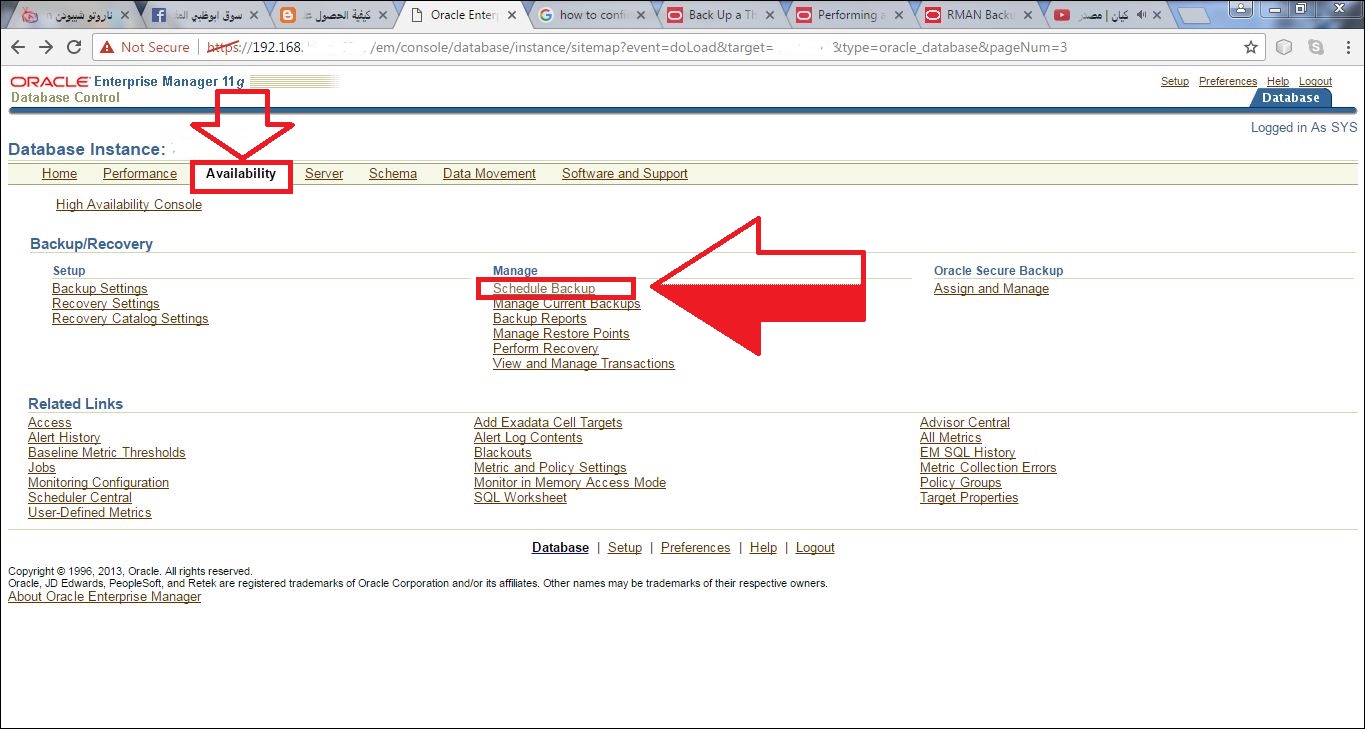1365x729 pixels.
Task: Click the Schedule Backup link
Action: [x=544, y=289]
